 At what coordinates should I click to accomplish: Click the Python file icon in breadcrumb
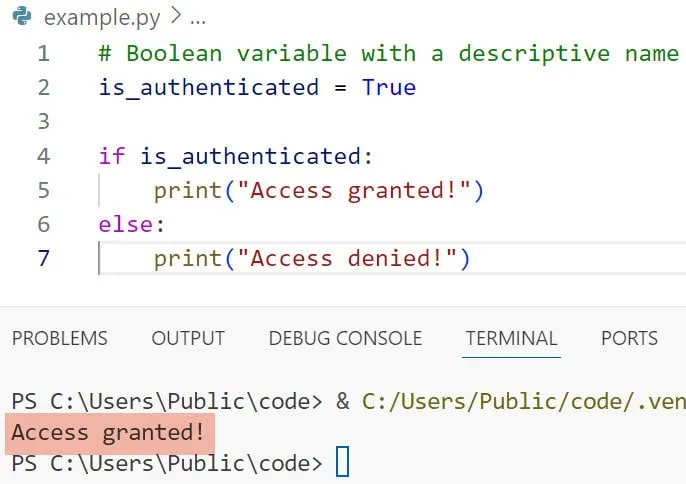pyautogui.click(x=19, y=18)
